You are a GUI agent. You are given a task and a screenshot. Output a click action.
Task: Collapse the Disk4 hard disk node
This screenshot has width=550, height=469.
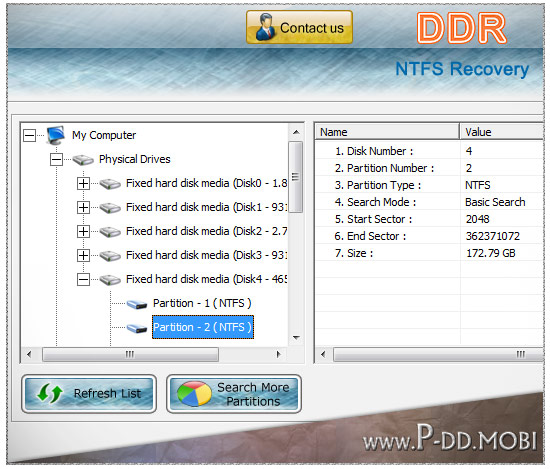pyautogui.click(x=83, y=280)
